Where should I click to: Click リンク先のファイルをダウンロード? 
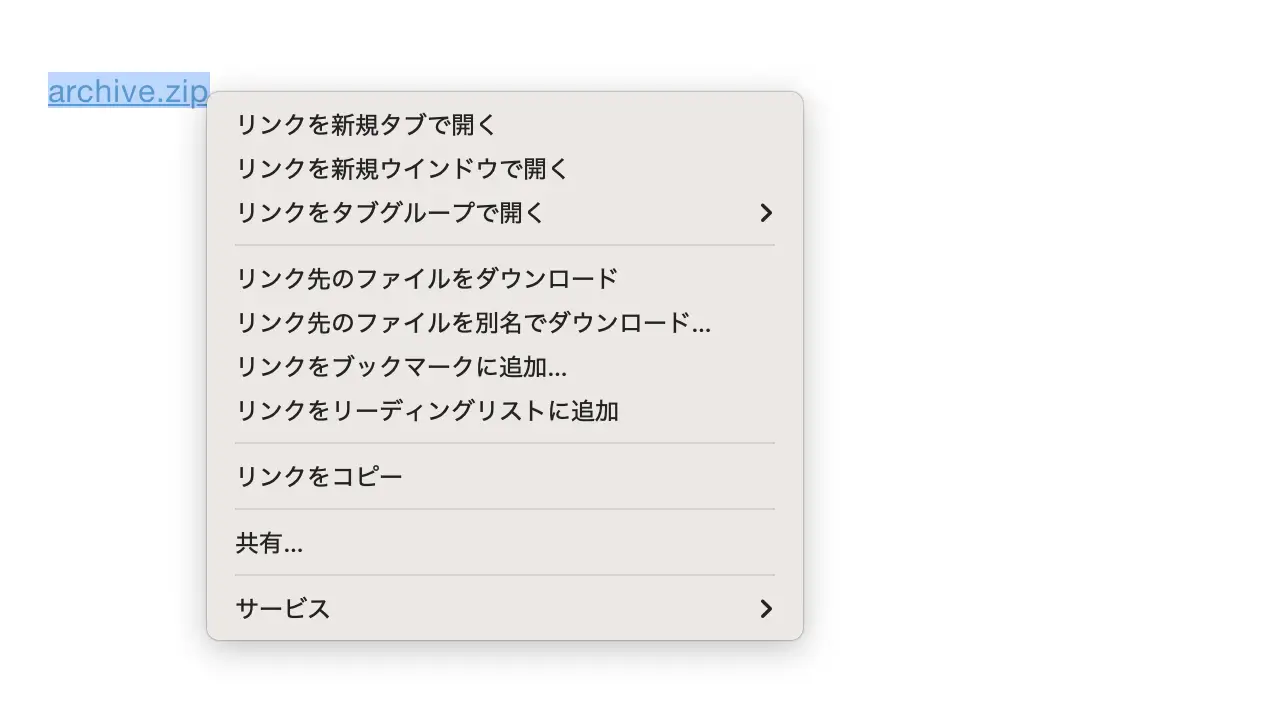pos(427,279)
